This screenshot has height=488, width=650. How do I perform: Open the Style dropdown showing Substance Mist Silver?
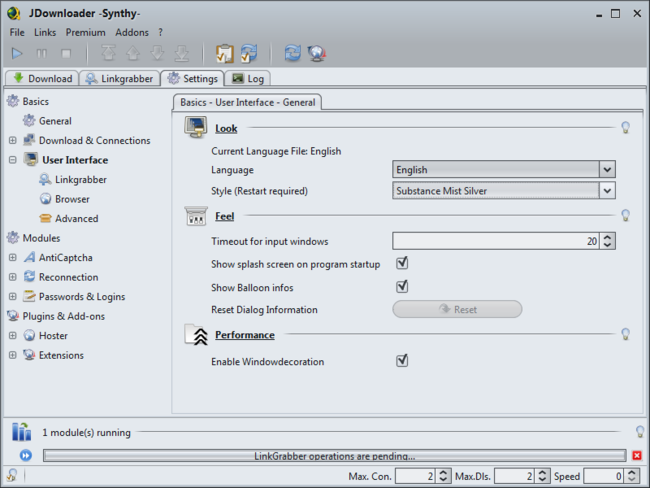(x=504, y=191)
